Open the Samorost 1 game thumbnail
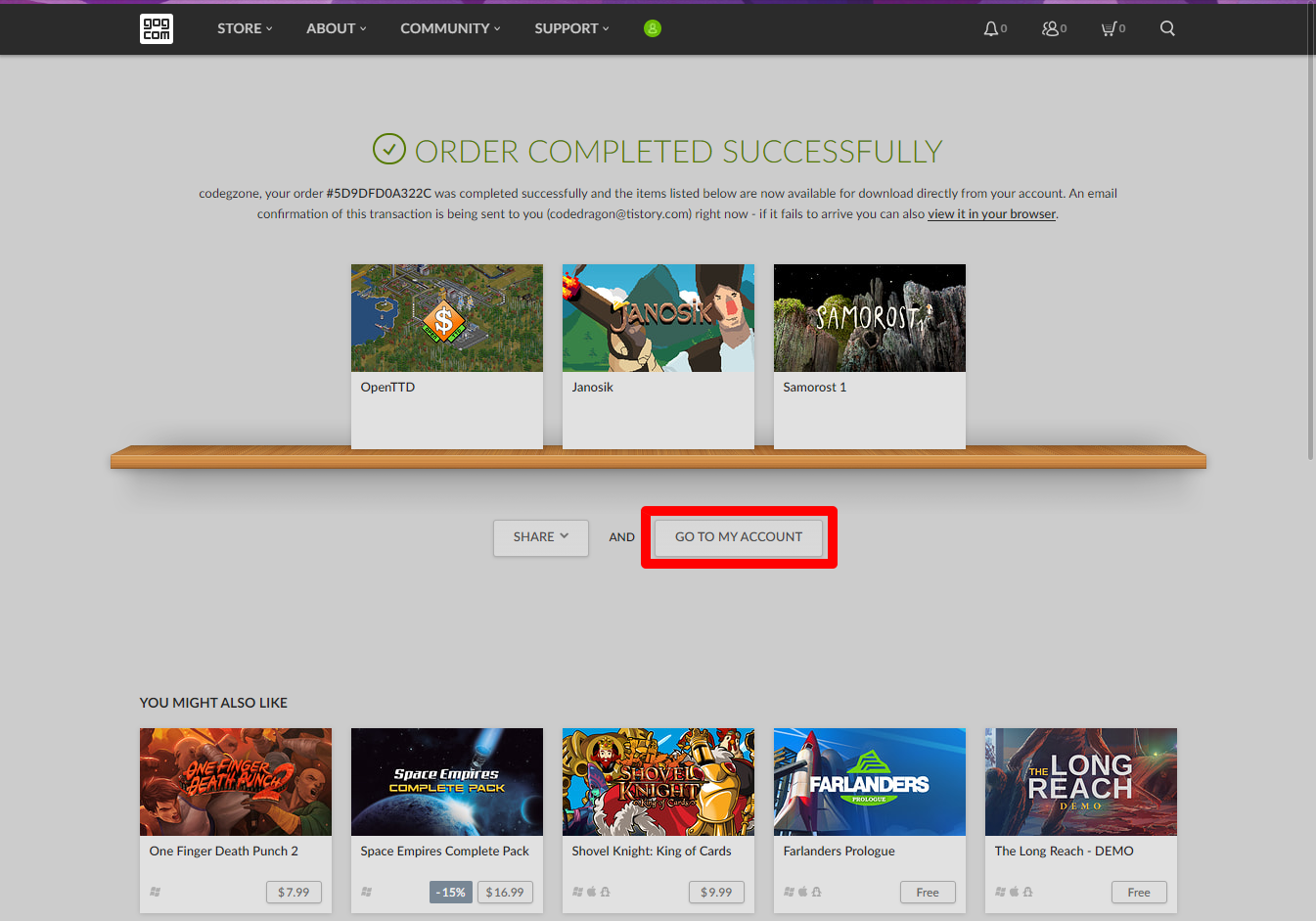 click(870, 318)
